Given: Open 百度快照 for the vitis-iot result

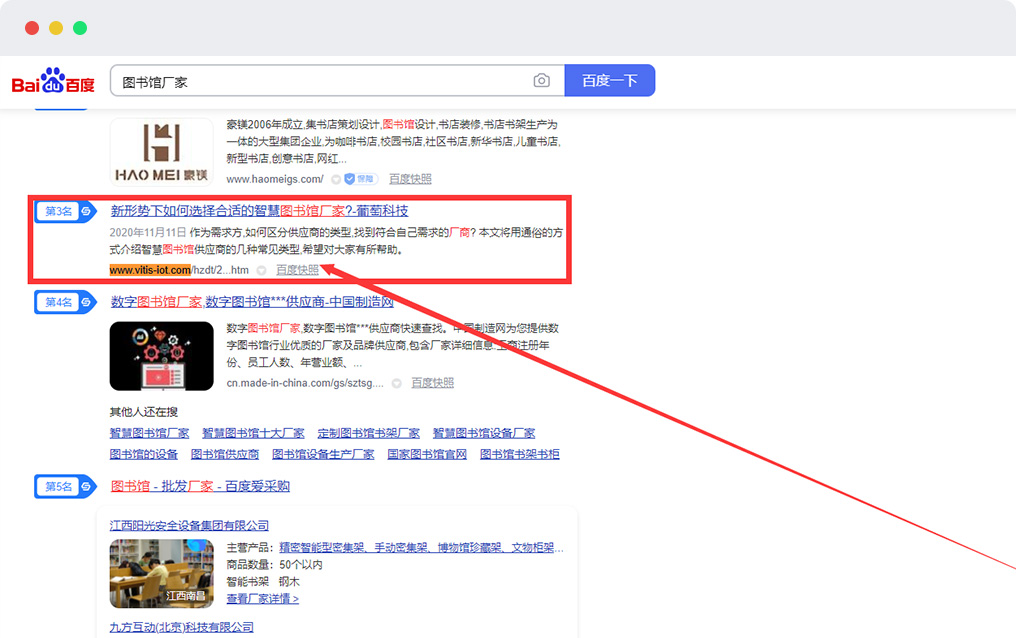Looking at the screenshot, I should [x=297, y=270].
